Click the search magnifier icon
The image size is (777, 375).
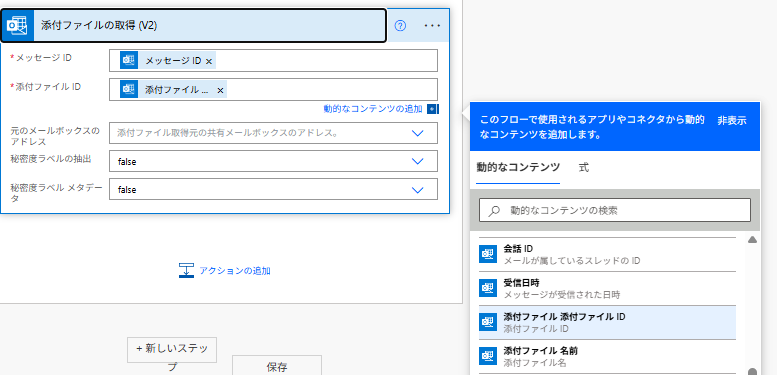coord(494,211)
